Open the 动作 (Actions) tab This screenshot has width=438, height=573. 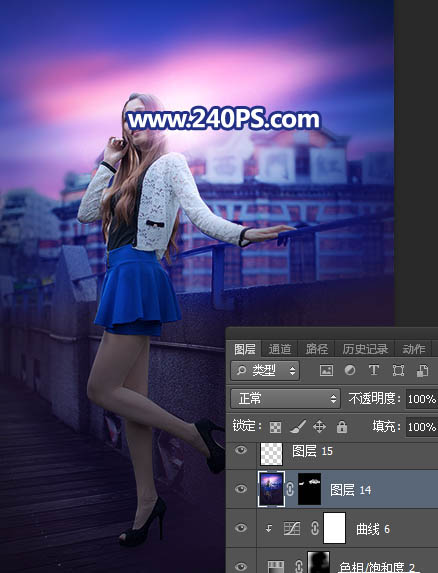pos(414,349)
